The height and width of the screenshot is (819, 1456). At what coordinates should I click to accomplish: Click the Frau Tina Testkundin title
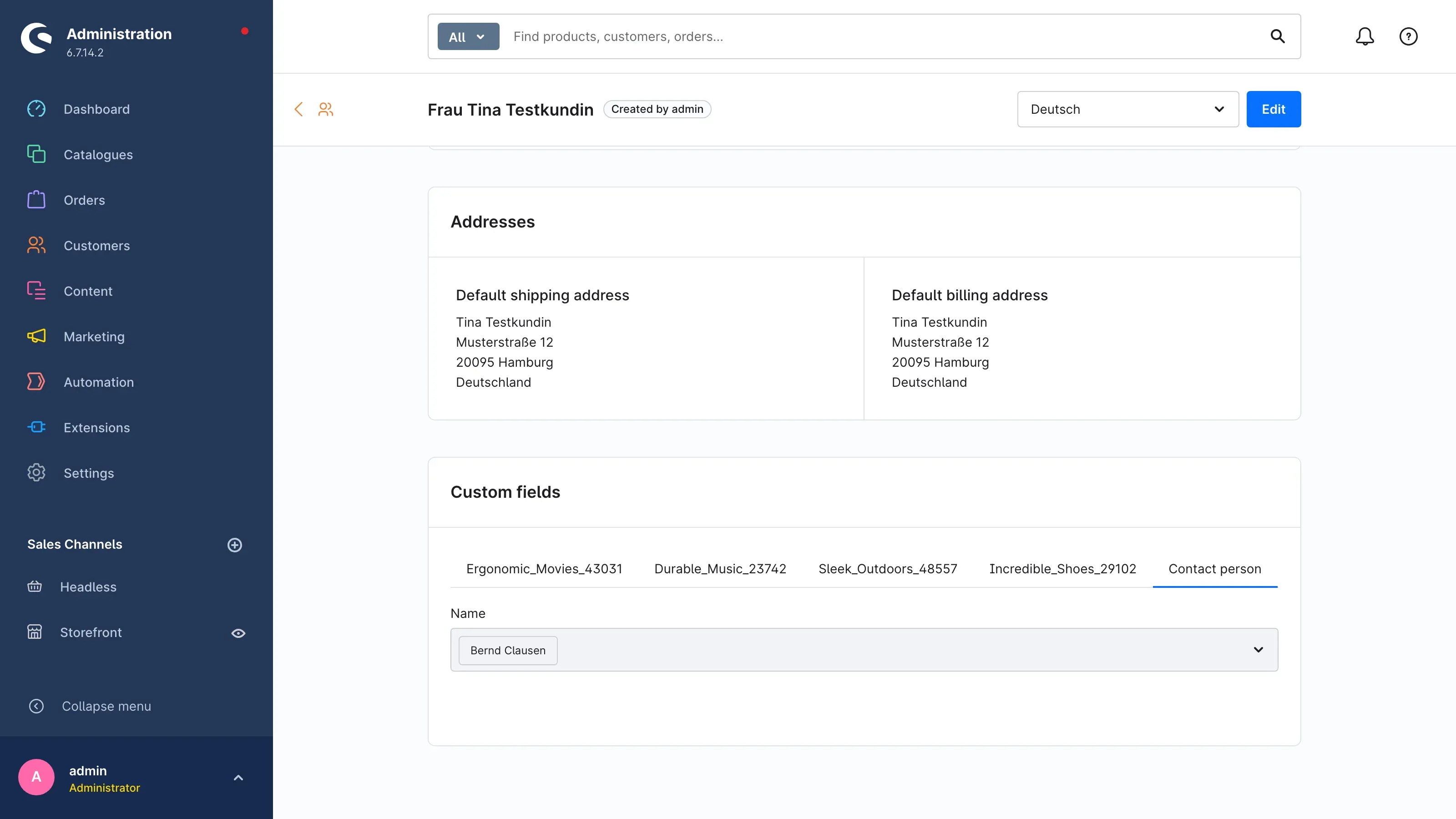(511, 109)
